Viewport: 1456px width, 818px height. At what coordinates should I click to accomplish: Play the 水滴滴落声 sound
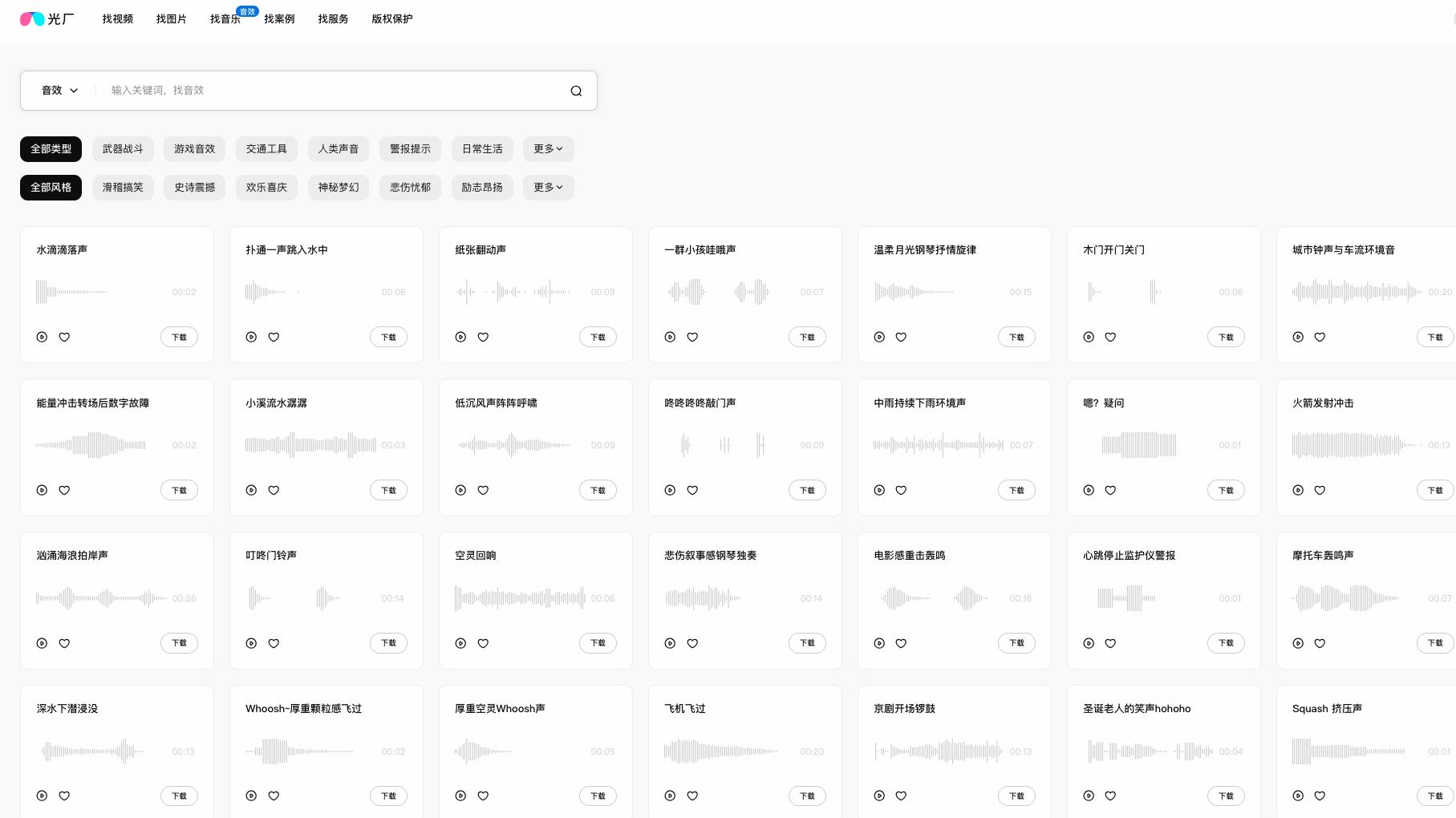pyautogui.click(x=42, y=337)
